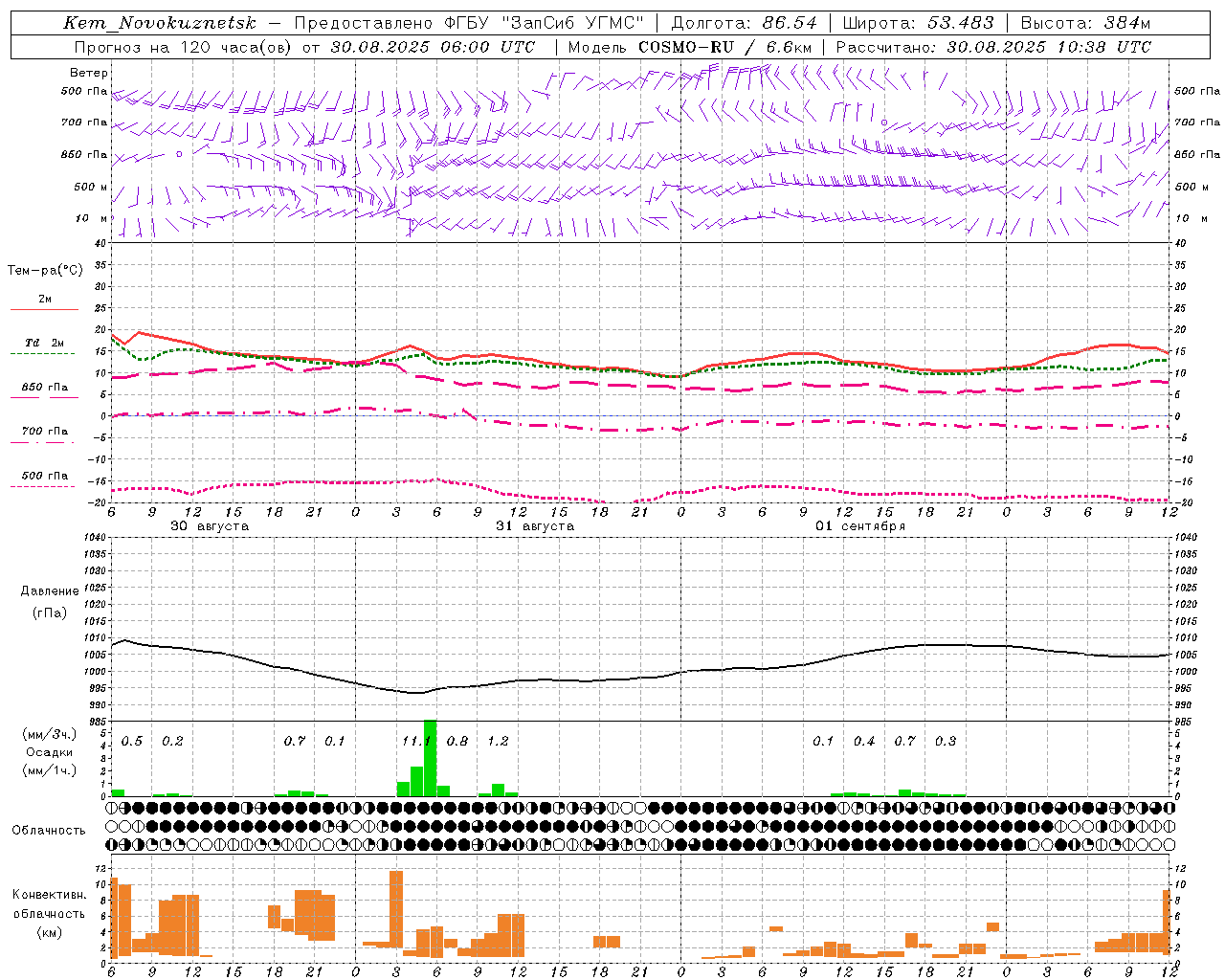
Task: Click the (мм/3ч.) precipitation unit label
Action: (x=50, y=735)
